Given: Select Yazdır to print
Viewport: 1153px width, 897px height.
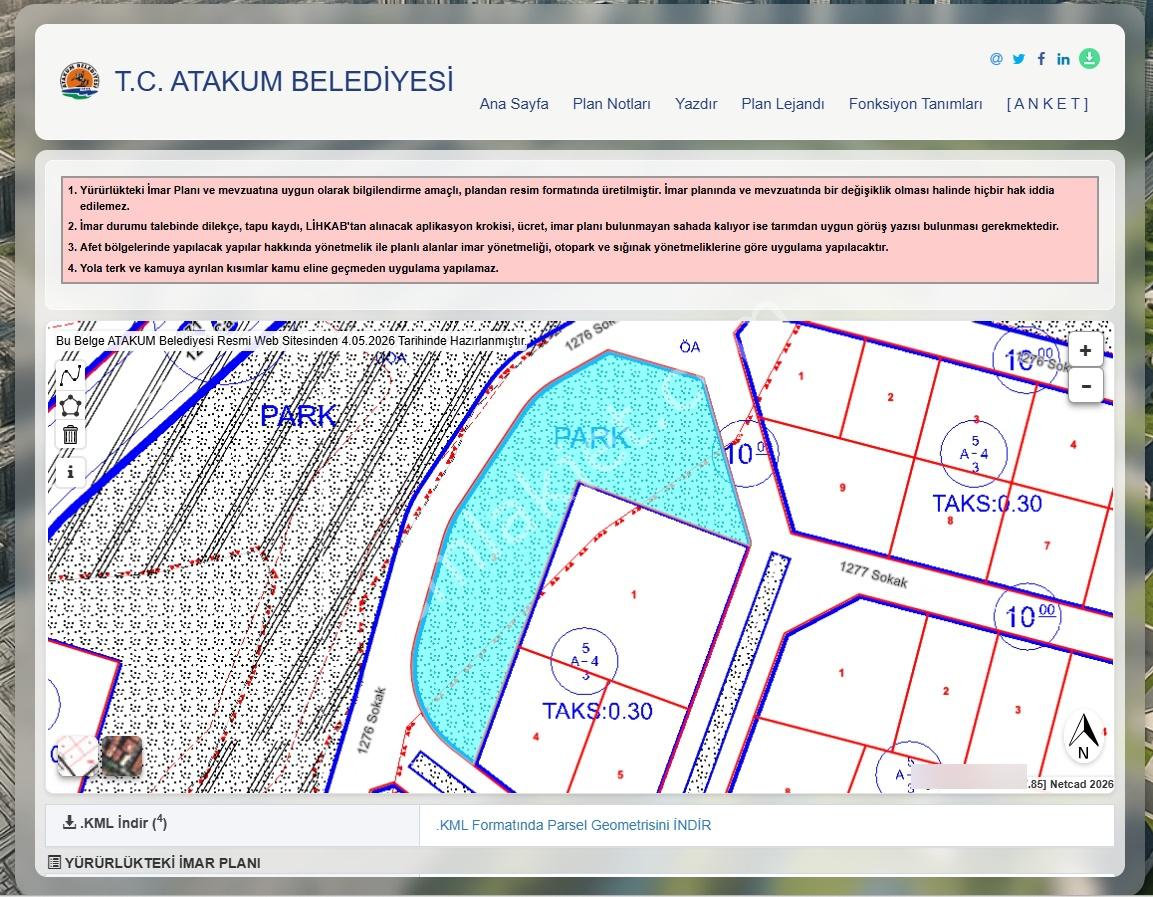Looking at the screenshot, I should pyautogui.click(x=696, y=104).
